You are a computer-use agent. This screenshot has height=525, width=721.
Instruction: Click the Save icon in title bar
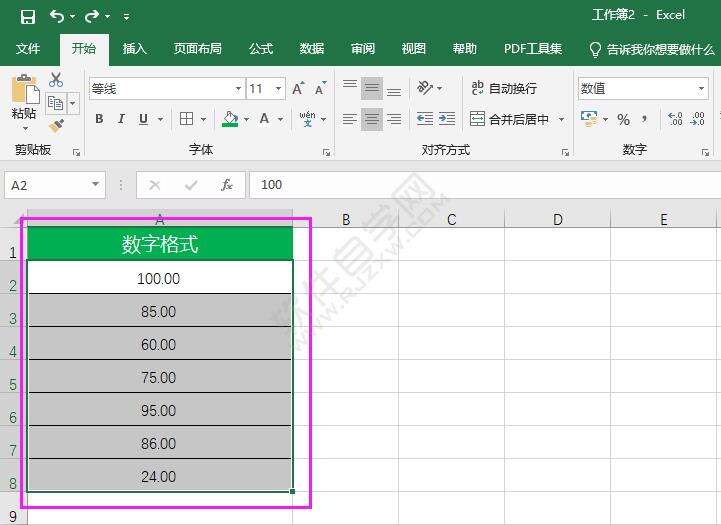click(28, 17)
